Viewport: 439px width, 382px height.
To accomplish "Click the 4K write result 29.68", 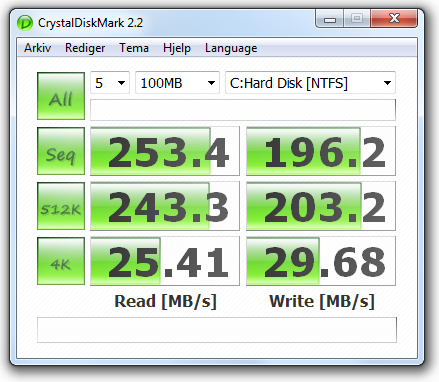I will (321, 261).
